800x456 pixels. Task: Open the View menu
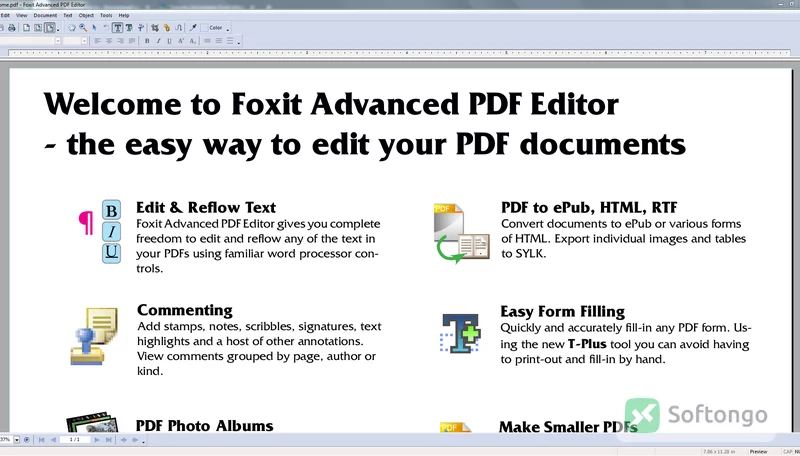[21, 15]
